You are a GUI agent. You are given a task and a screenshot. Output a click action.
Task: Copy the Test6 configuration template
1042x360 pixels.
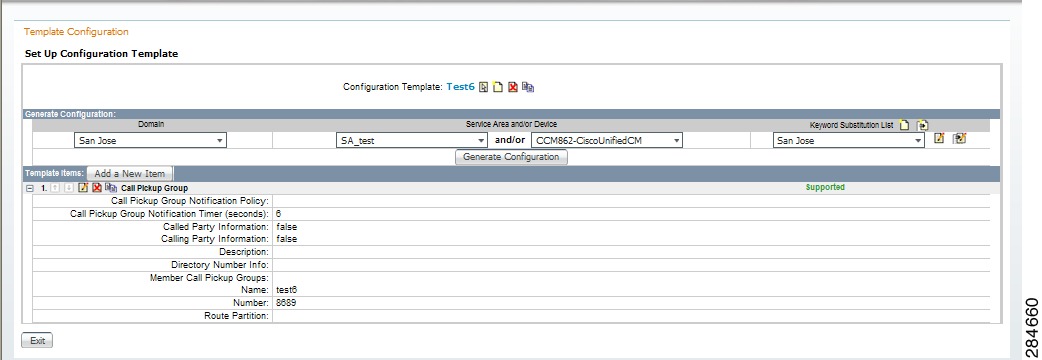pos(528,87)
